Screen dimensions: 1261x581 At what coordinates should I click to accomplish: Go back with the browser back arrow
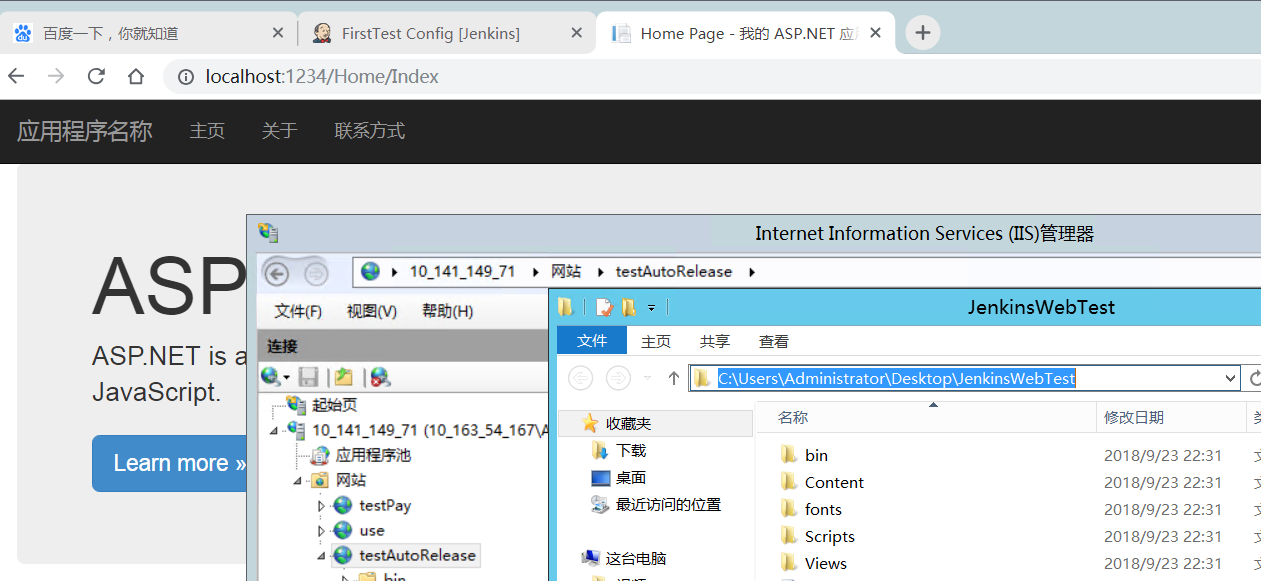(16, 76)
